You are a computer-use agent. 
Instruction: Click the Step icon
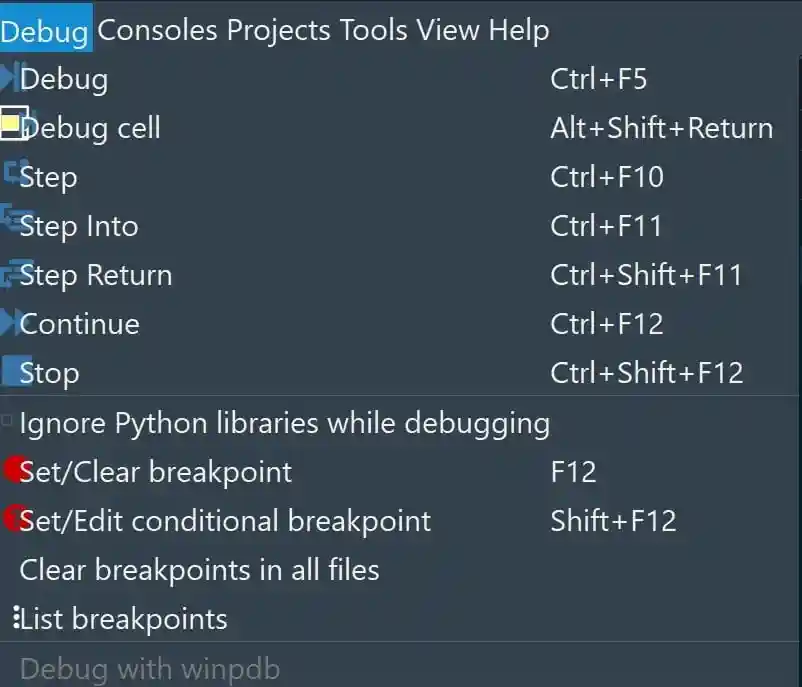tap(12, 174)
